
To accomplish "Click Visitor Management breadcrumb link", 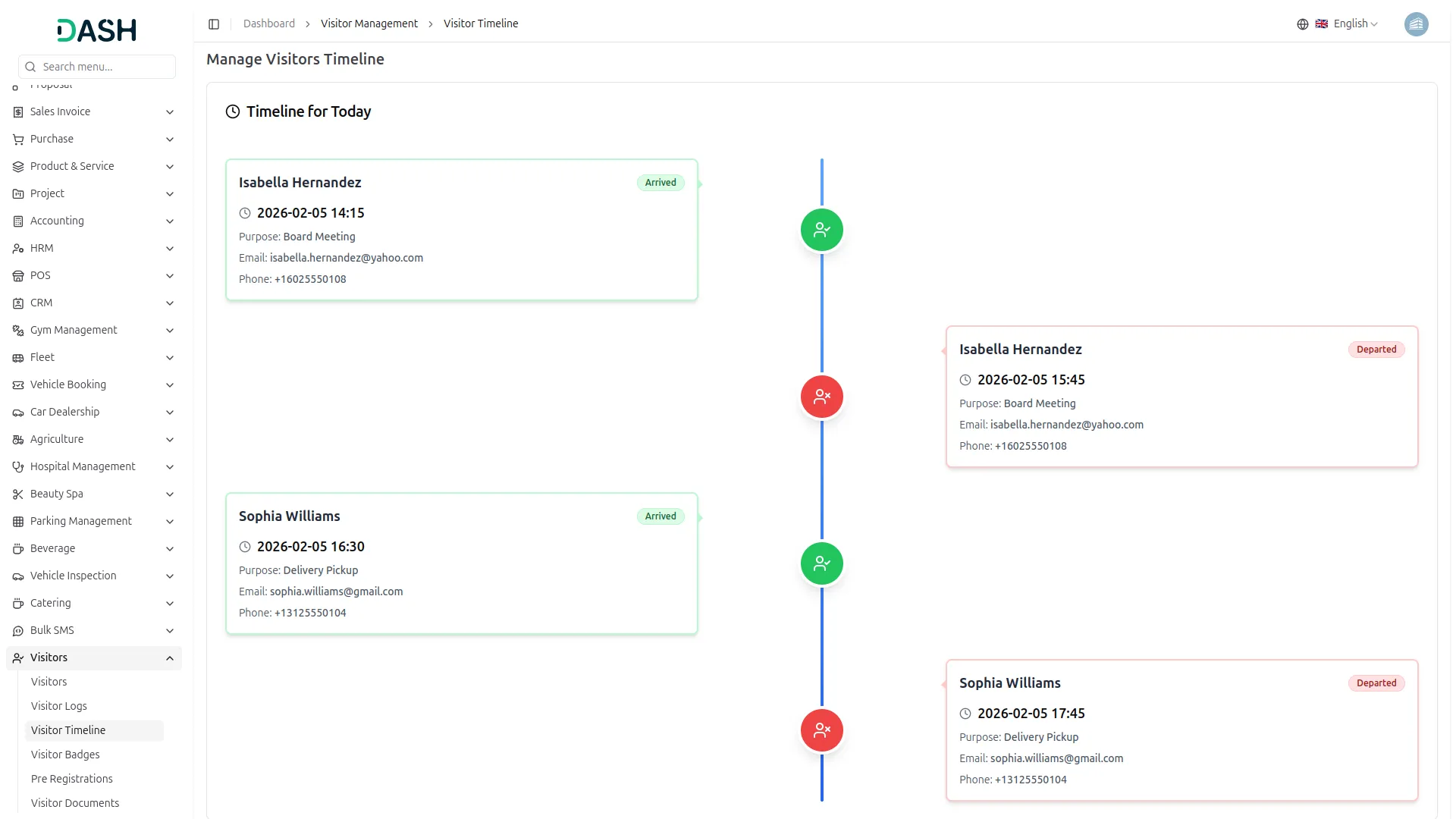I will tap(369, 24).
